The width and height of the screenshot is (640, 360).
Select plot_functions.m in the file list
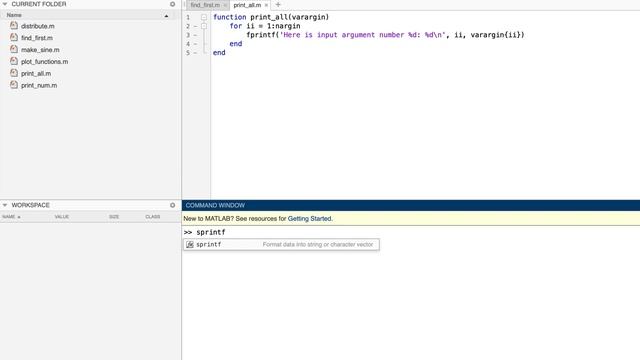point(44,61)
